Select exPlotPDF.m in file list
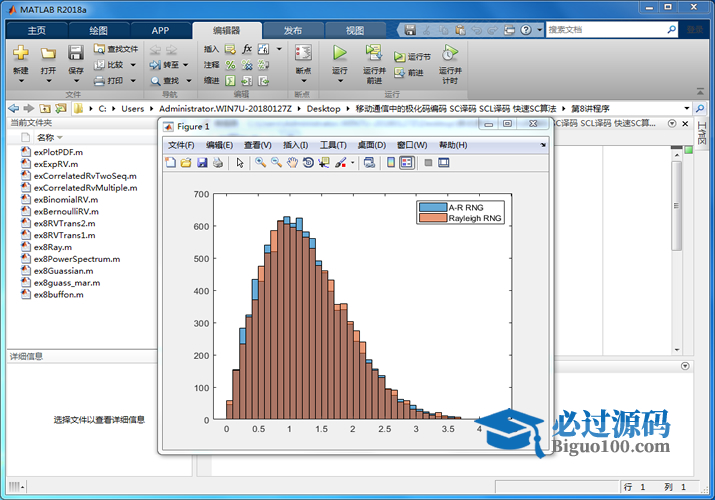This screenshot has width=715, height=500. 58,152
